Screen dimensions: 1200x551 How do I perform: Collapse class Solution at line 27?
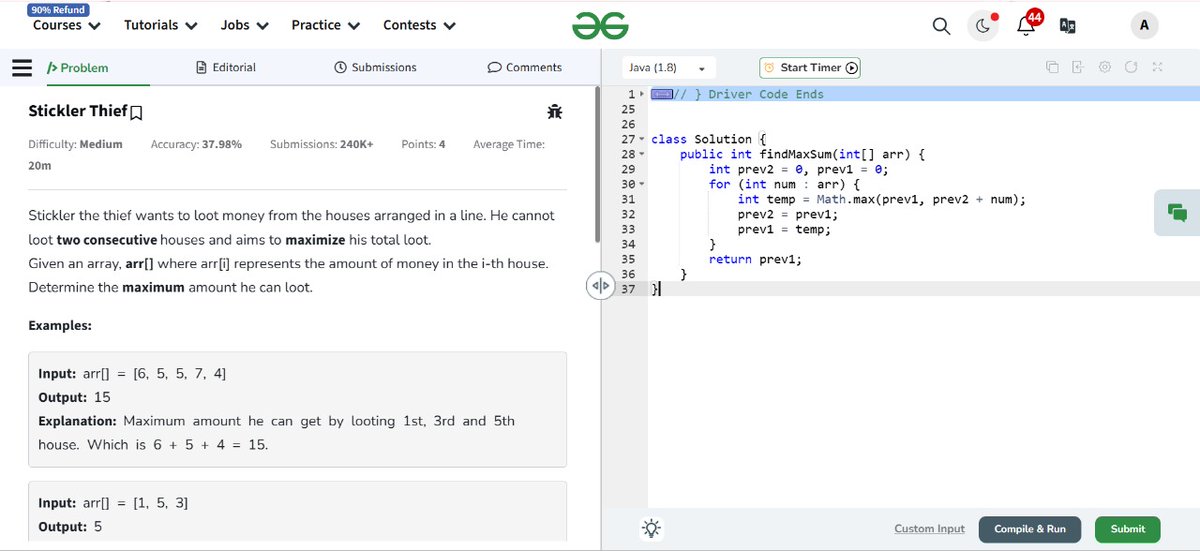pos(644,140)
